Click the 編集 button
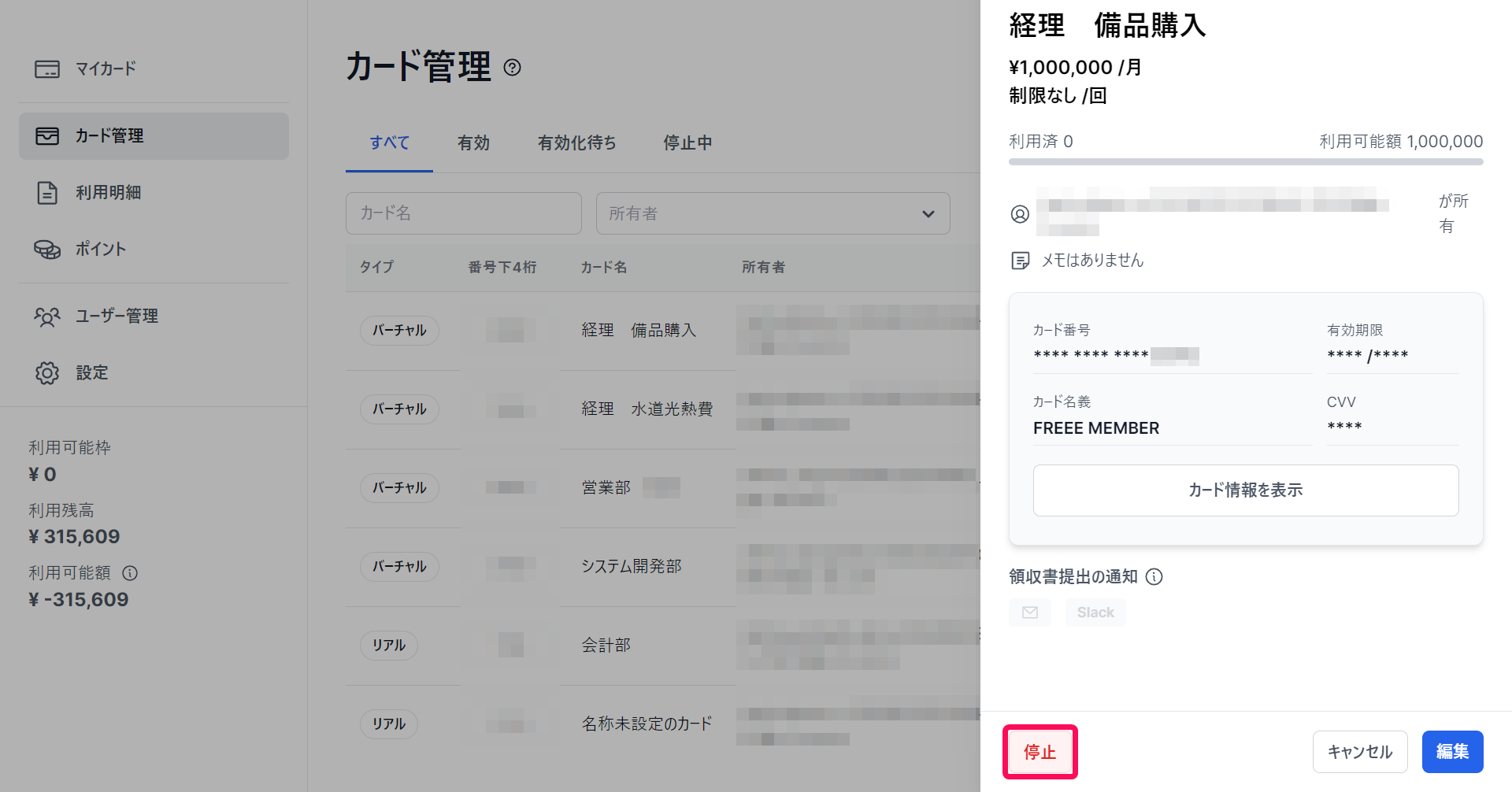Viewport: 1512px width, 792px height. [x=1453, y=753]
